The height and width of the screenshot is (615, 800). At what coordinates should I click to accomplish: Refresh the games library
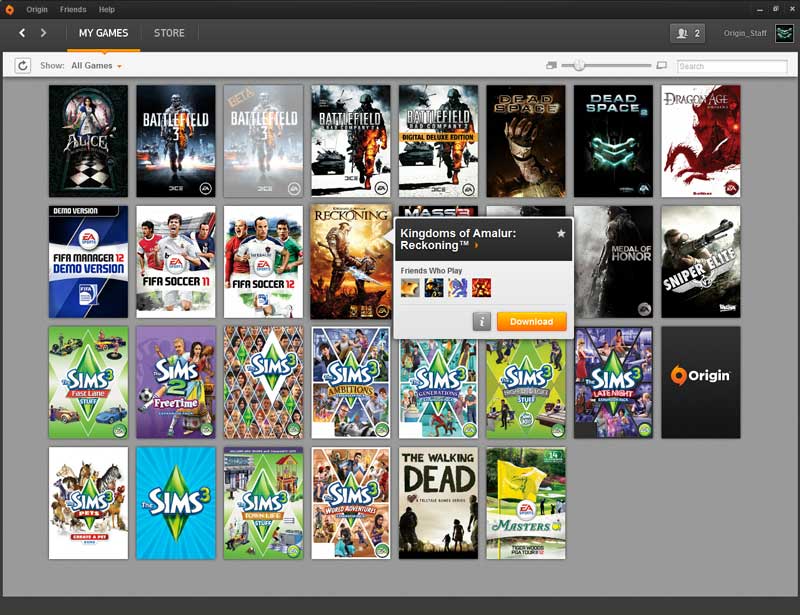(23, 66)
